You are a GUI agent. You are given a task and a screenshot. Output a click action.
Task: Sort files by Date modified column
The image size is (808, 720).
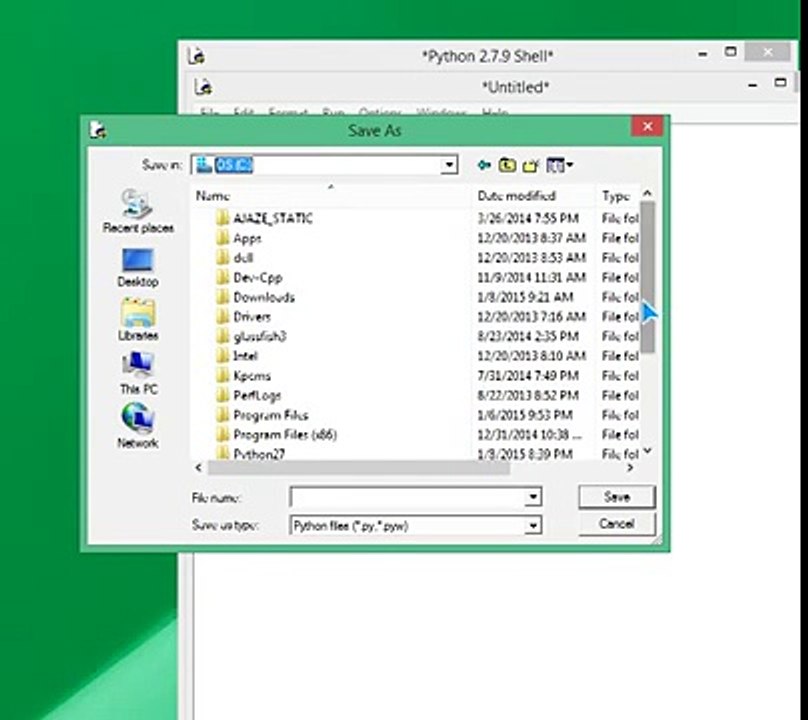(533, 196)
